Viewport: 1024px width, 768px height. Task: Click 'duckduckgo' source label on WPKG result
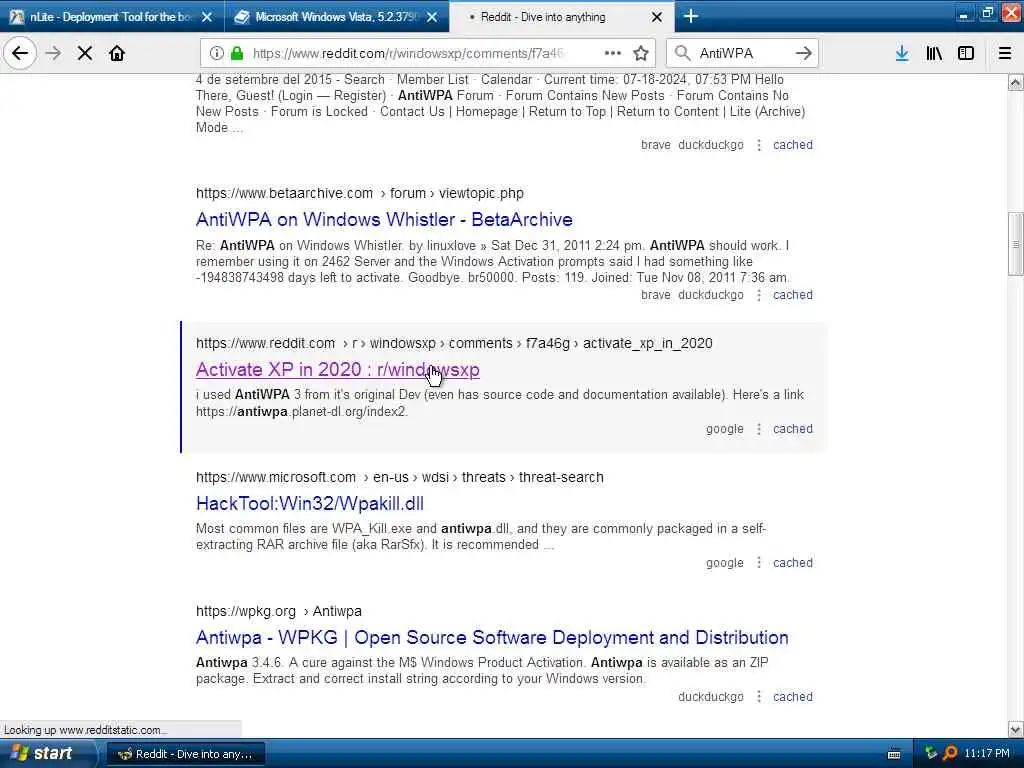click(x=711, y=697)
